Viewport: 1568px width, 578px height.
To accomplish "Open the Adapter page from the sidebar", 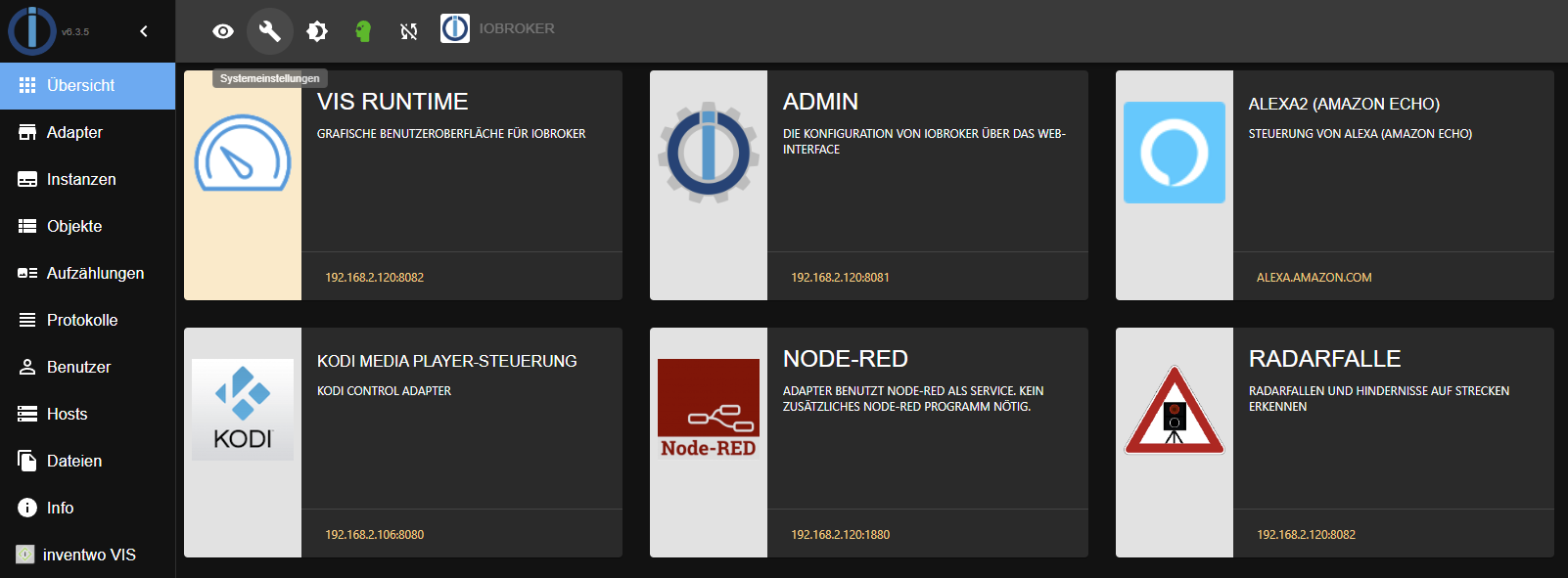I will click(x=88, y=133).
